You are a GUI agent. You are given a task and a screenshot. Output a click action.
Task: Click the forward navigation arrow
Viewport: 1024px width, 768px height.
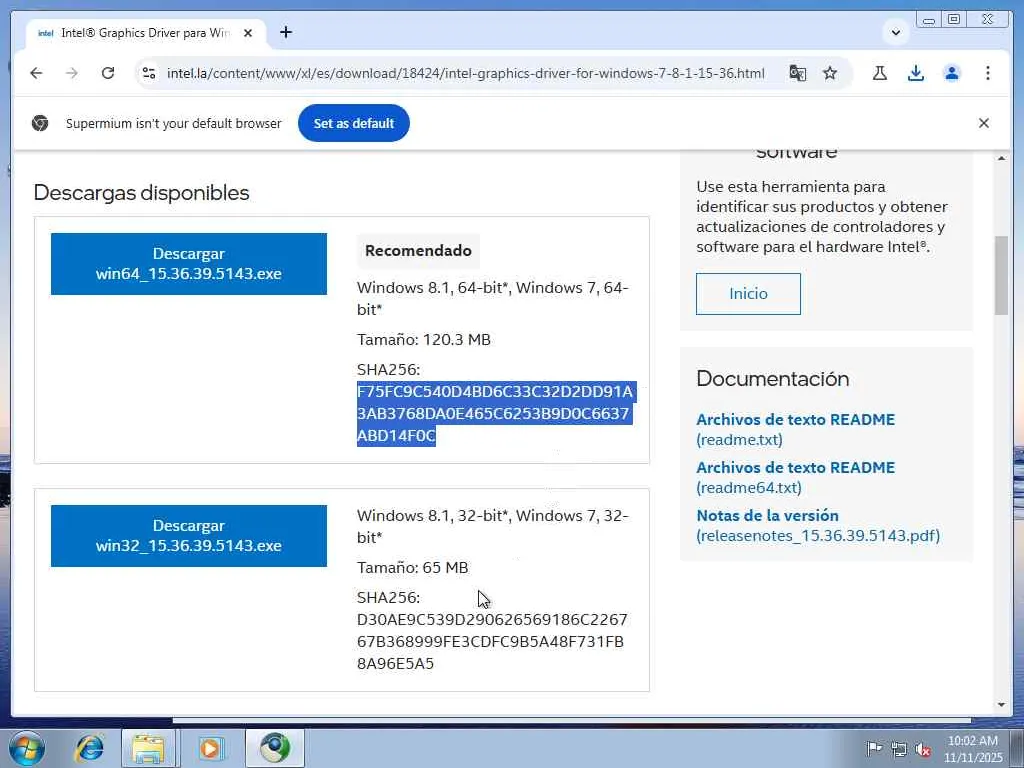pos(72,73)
